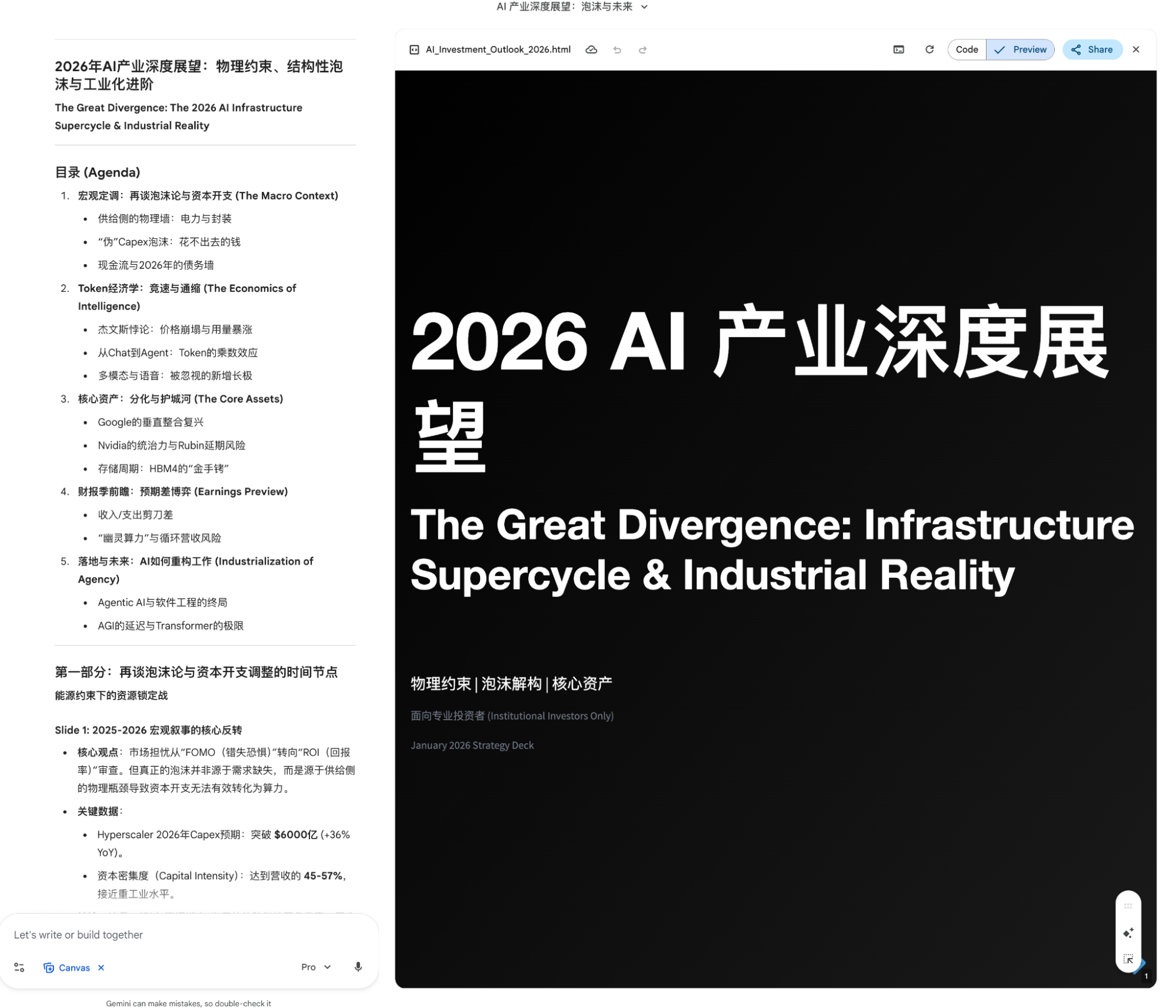This screenshot has height=1008, width=1176.
Task: Click the Canvas chip label
Action: pos(74,967)
